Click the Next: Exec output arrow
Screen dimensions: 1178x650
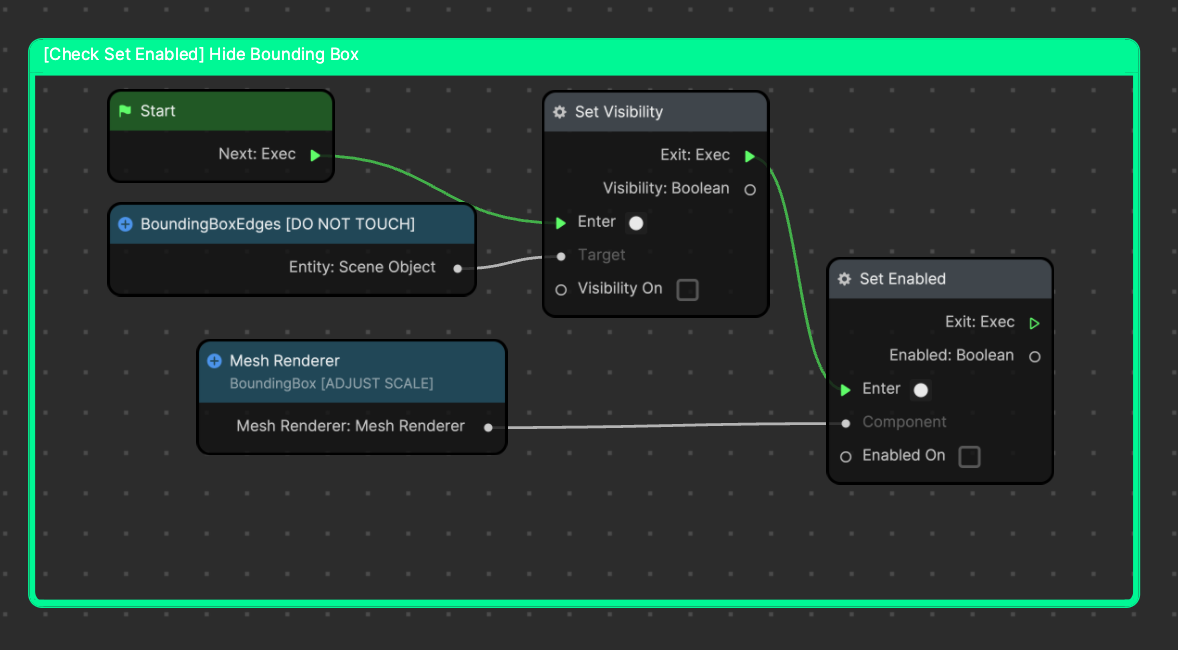[316, 155]
